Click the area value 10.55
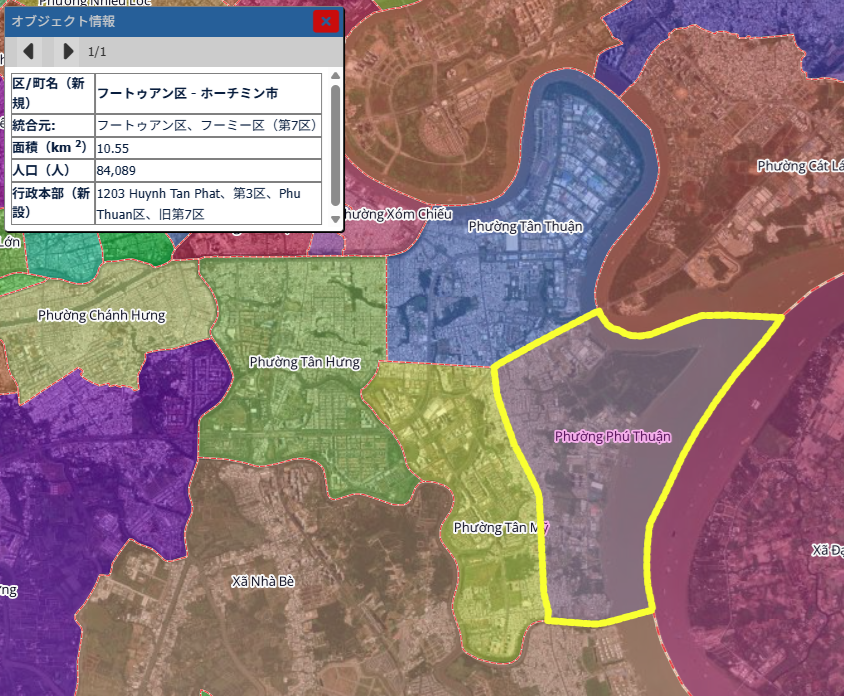The height and width of the screenshot is (696, 844). tap(112, 148)
